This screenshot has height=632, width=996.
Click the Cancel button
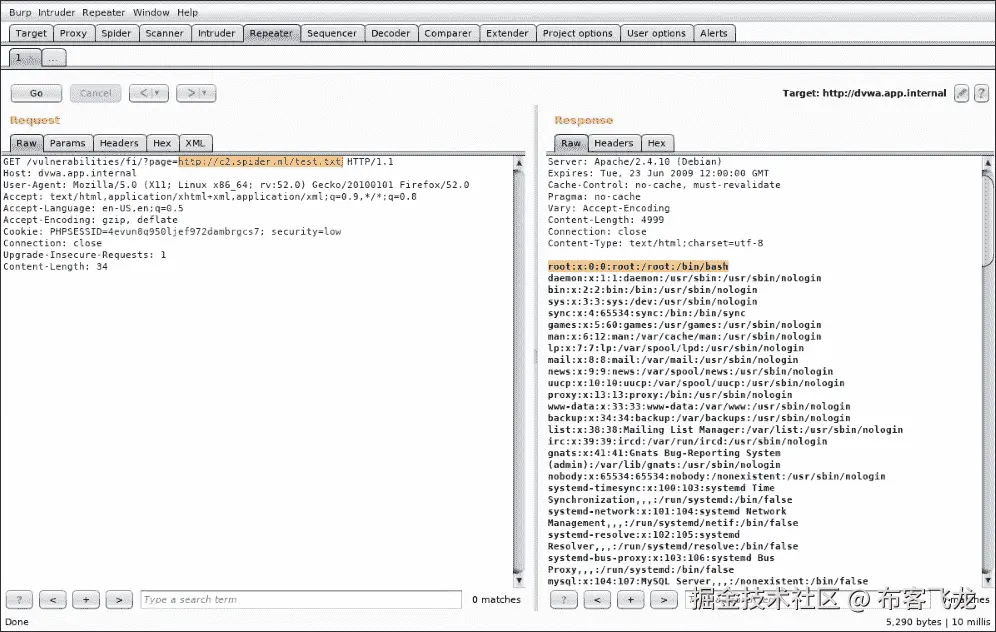tap(96, 93)
